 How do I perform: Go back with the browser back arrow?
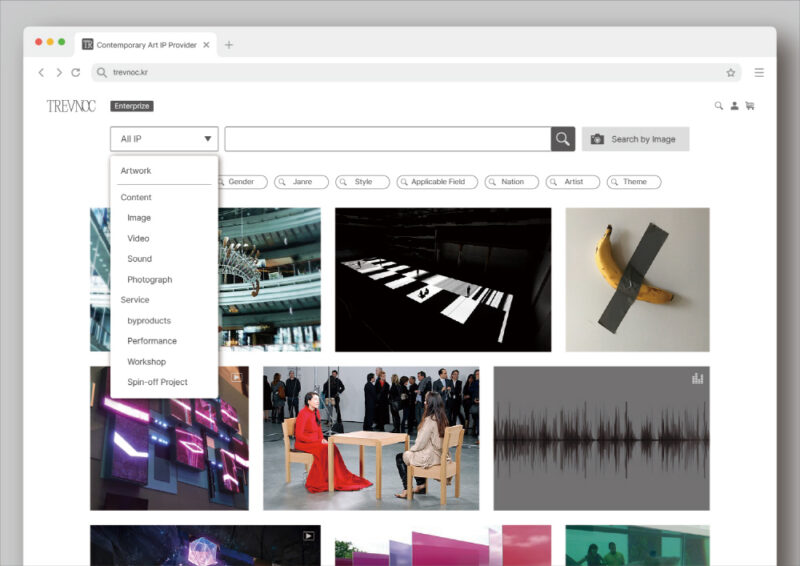[x=41, y=72]
